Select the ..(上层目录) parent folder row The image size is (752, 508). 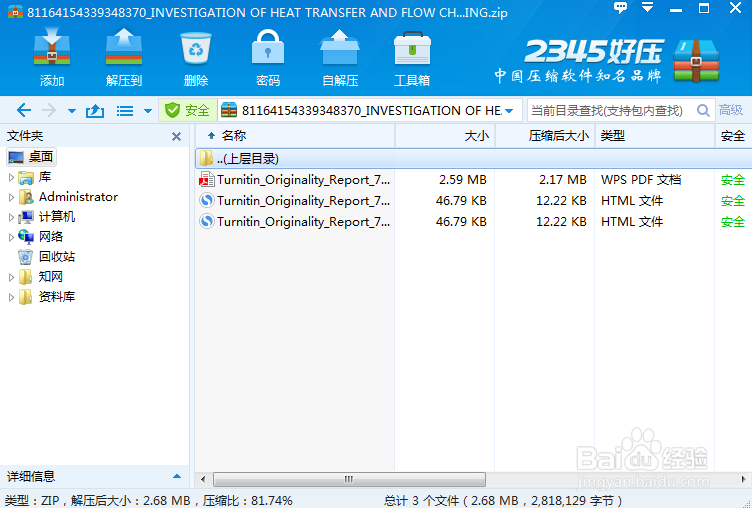[473, 159]
